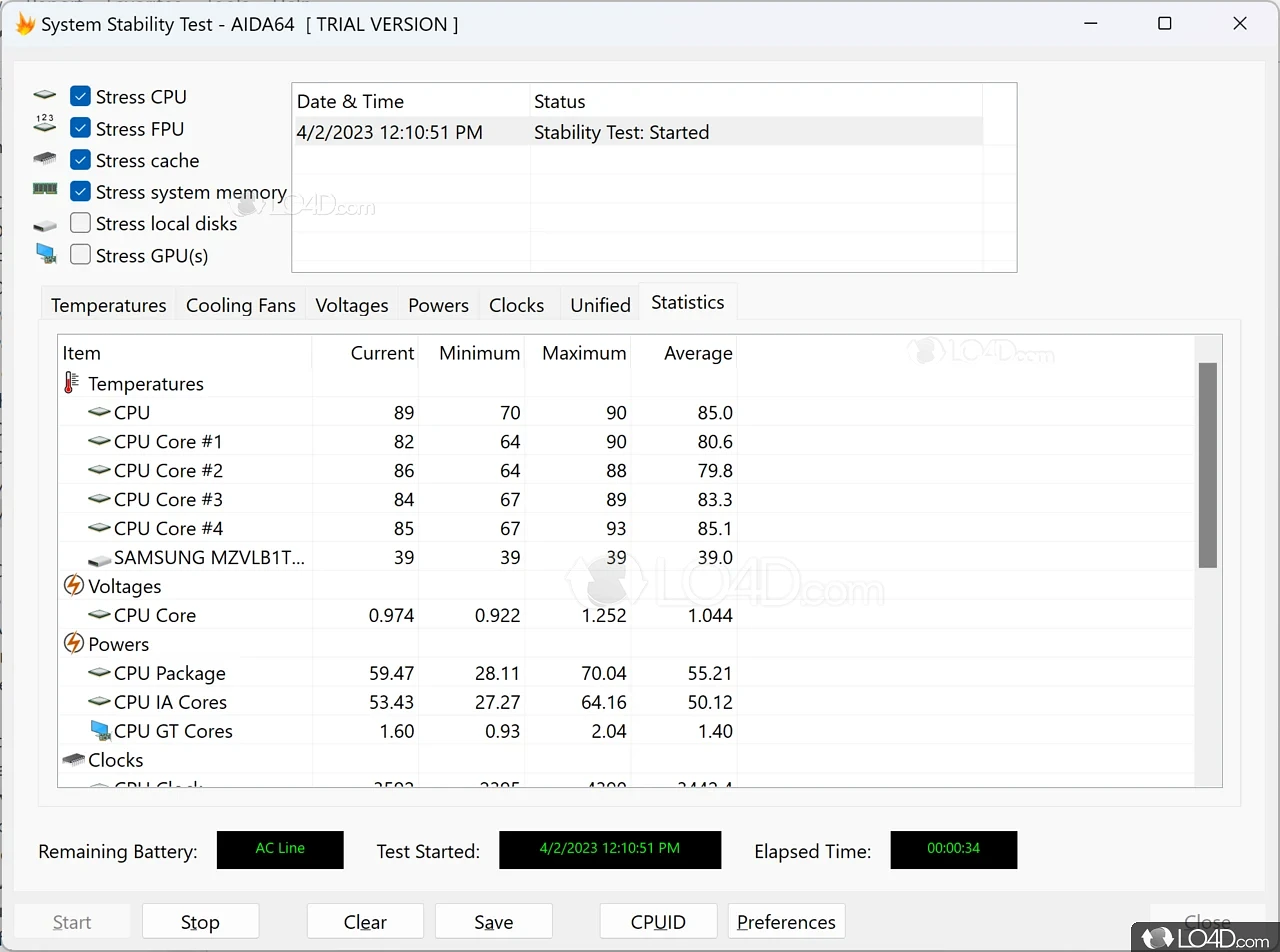This screenshot has width=1280, height=952.
Task: Click the chip icon beside Stress cache
Action: (x=45, y=158)
